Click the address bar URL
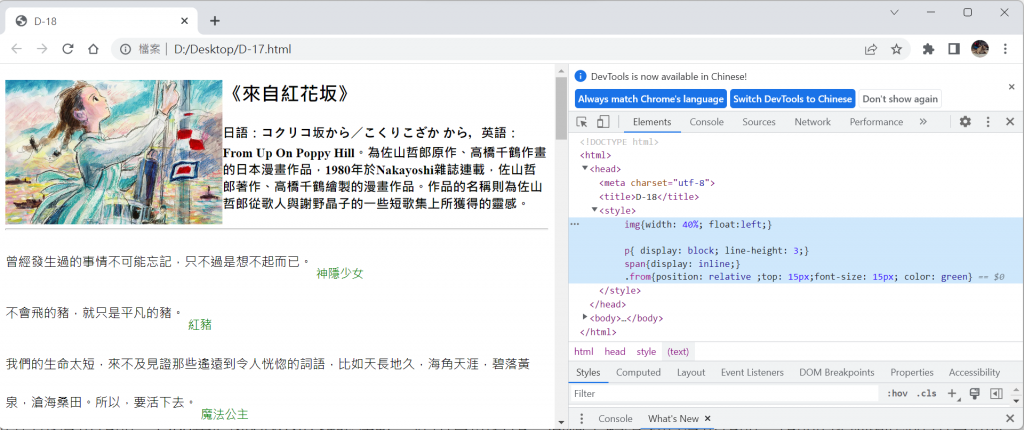 232,49
